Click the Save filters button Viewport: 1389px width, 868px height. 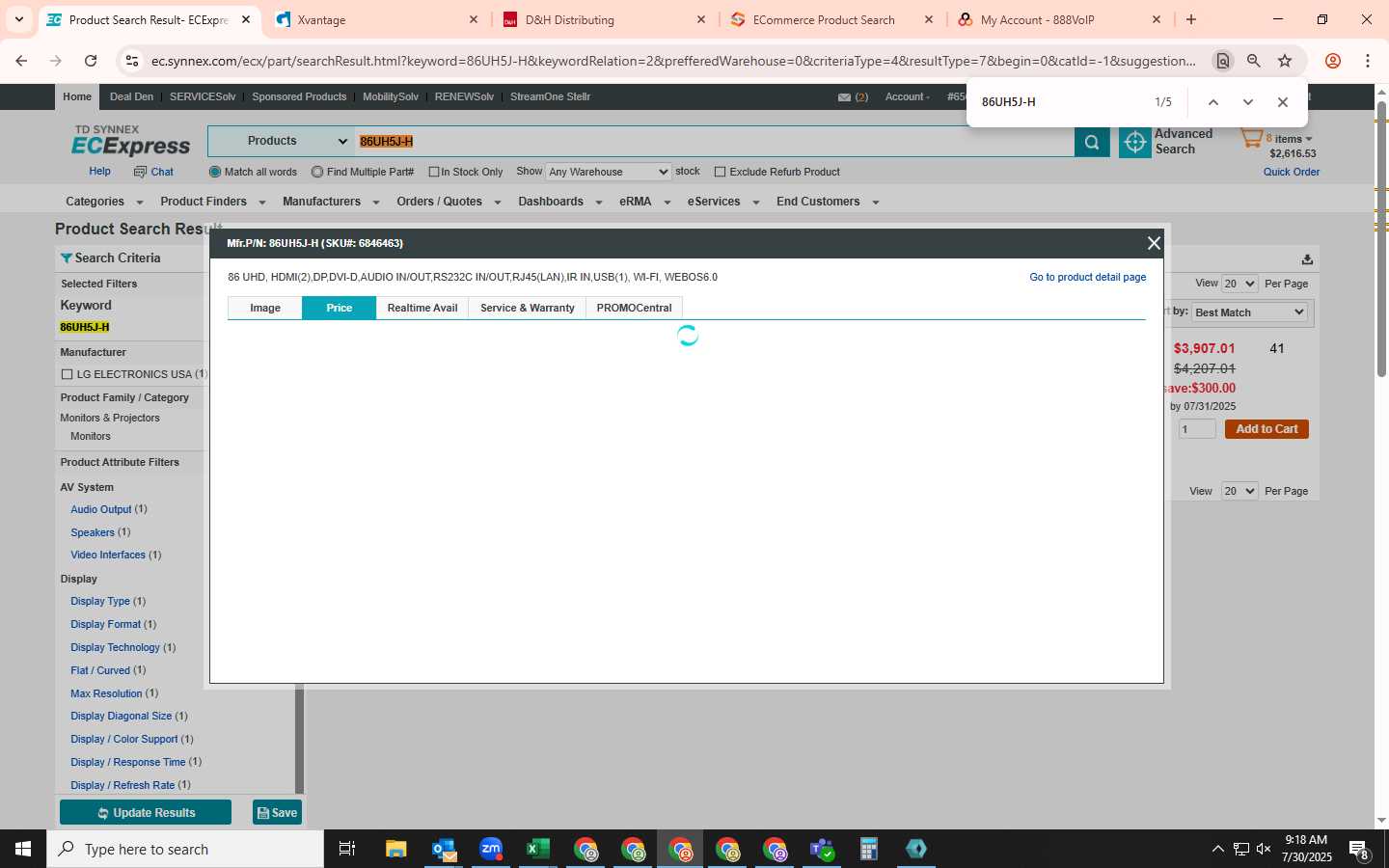277,812
